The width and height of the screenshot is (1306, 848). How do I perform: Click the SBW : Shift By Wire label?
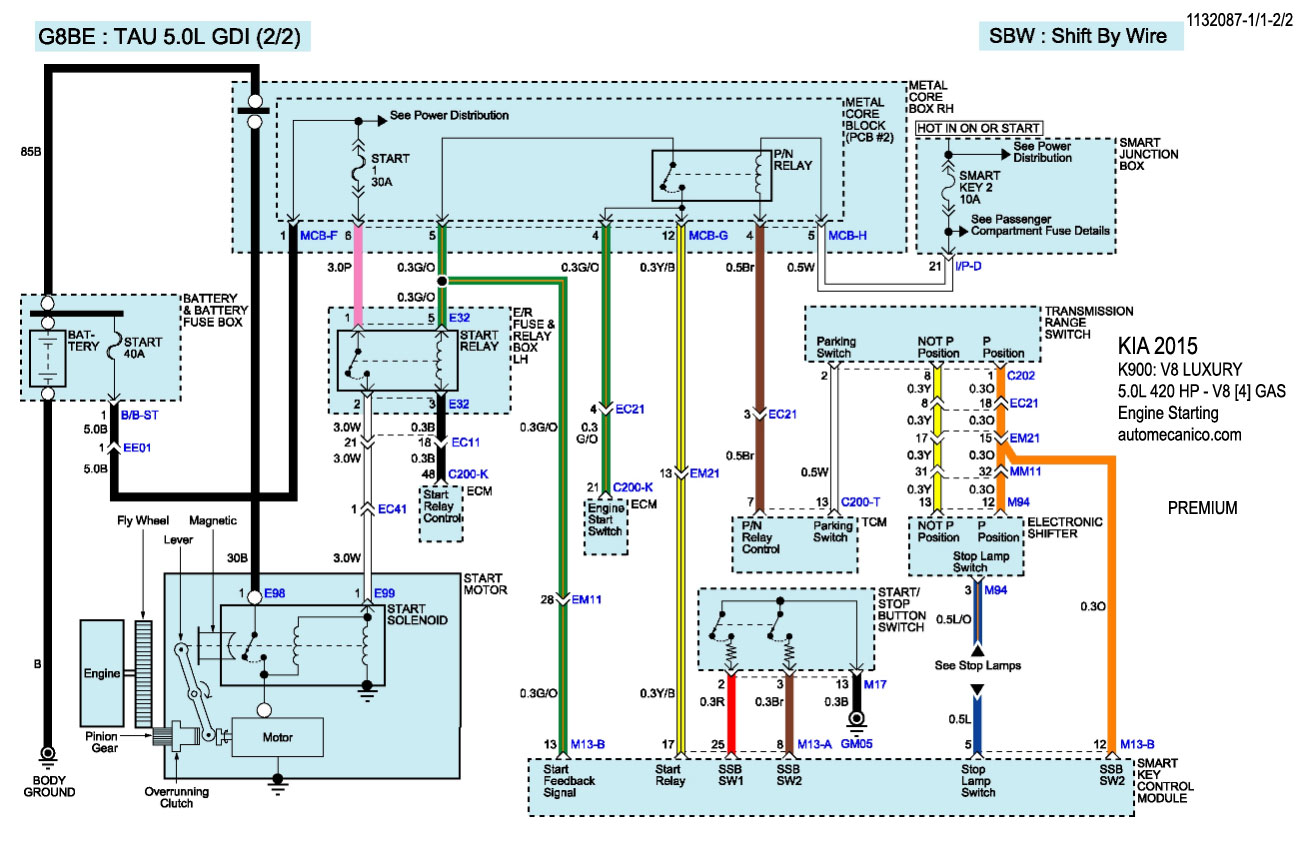click(1078, 37)
